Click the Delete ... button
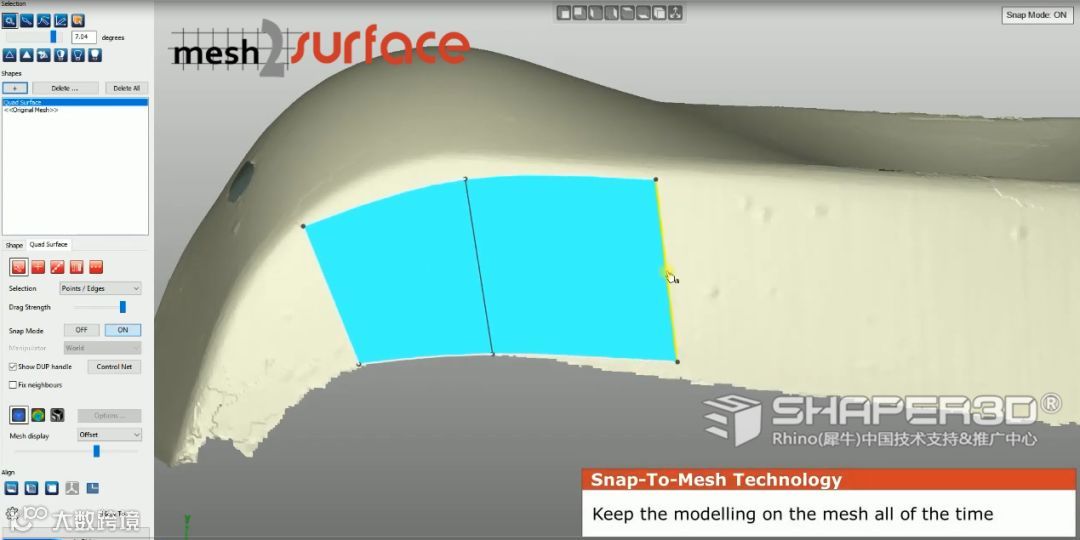The image size is (1080, 540). pyautogui.click(x=65, y=88)
